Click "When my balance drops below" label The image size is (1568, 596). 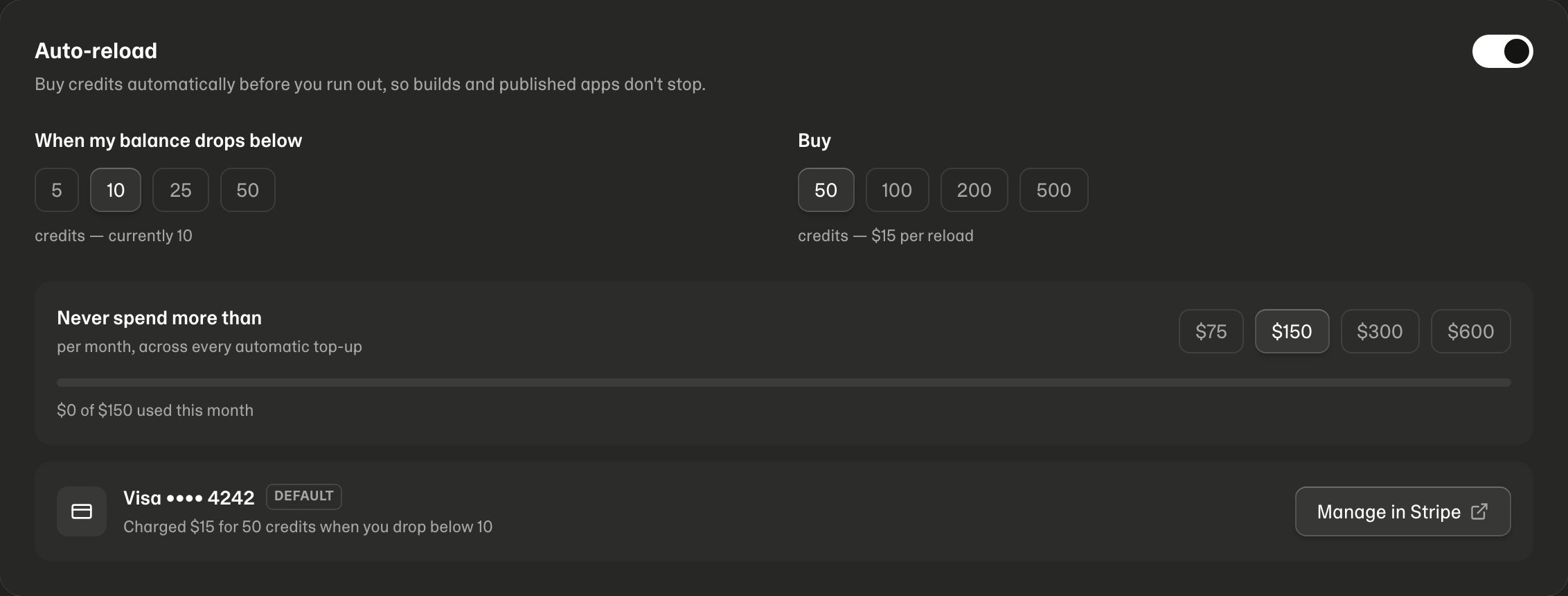(169, 141)
